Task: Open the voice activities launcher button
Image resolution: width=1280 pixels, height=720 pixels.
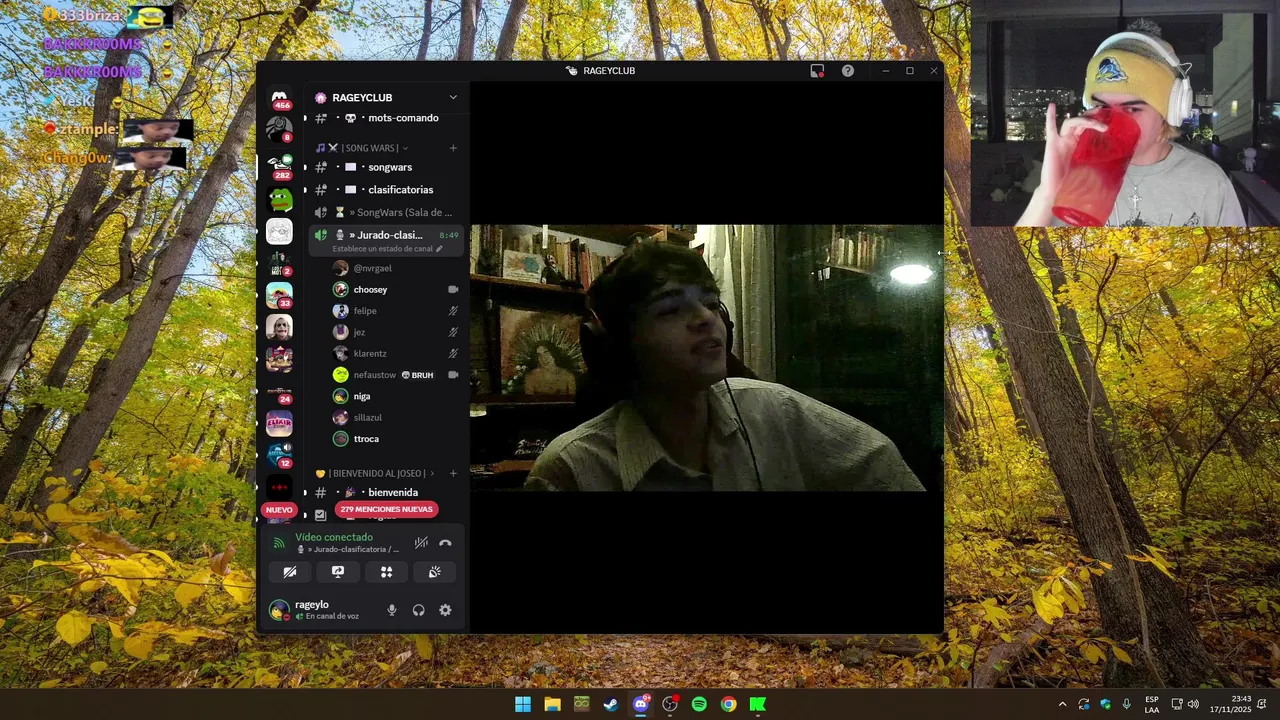Action: click(x=386, y=572)
